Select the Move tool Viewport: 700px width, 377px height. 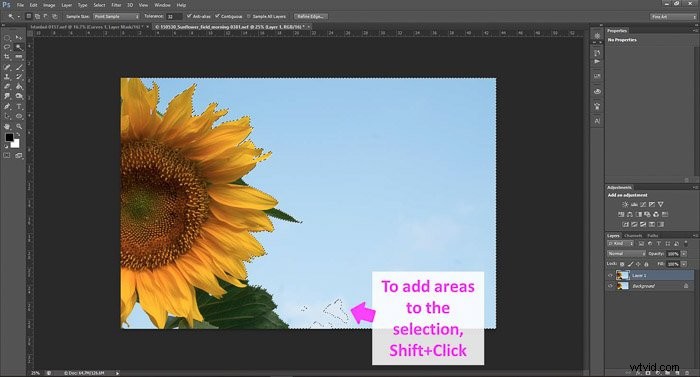pos(19,38)
